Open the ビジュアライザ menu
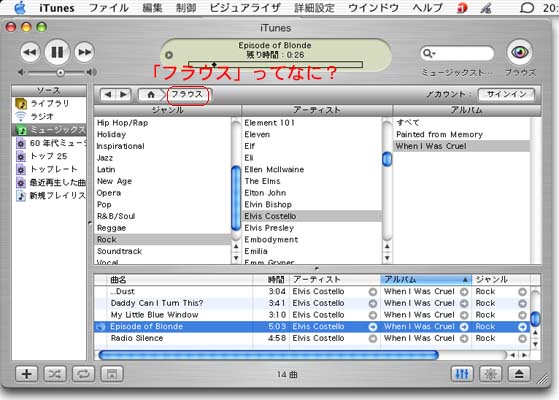The width and height of the screenshot is (559, 400). 245,8
